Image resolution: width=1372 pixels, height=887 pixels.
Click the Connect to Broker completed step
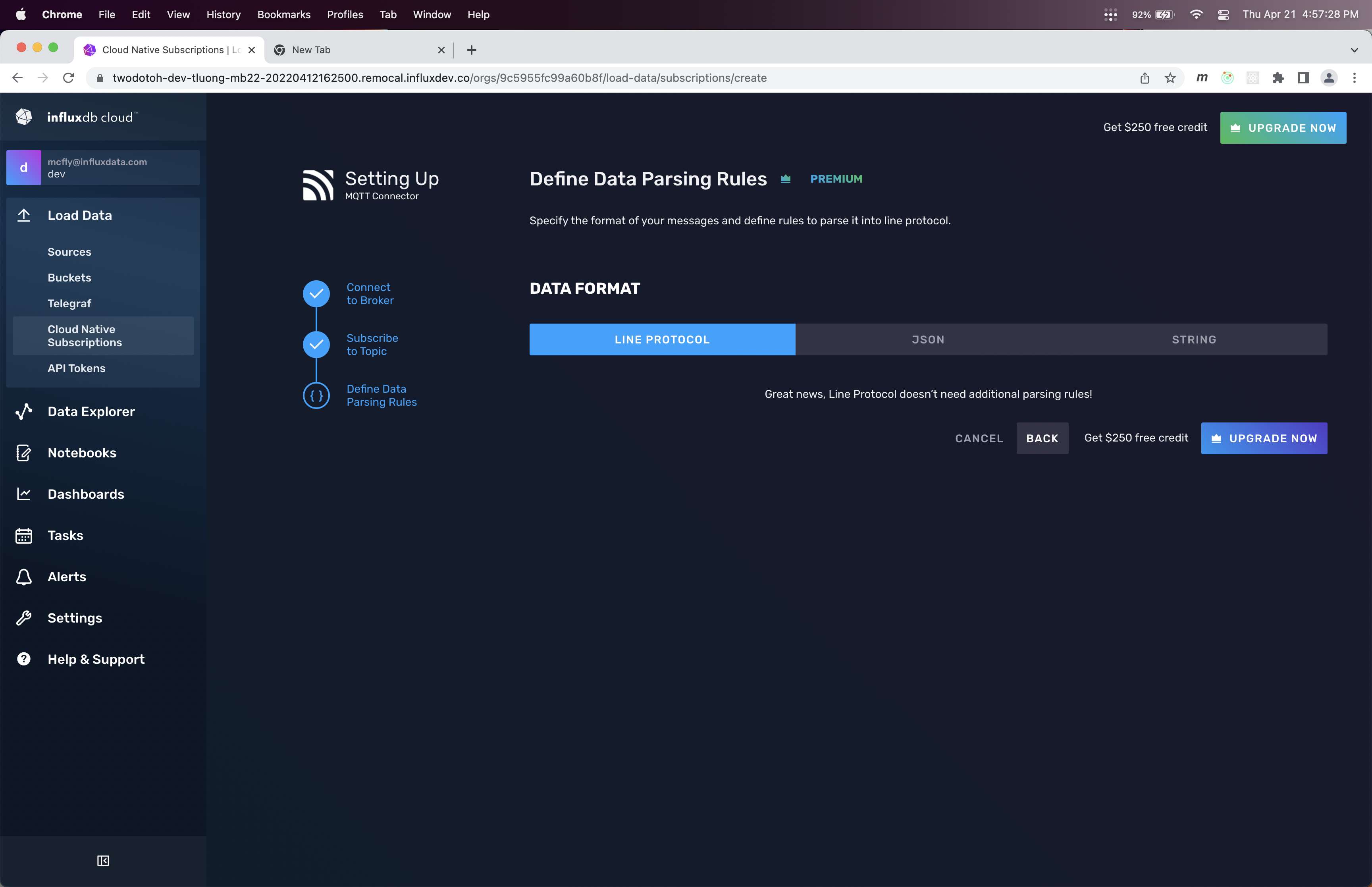tap(370, 294)
